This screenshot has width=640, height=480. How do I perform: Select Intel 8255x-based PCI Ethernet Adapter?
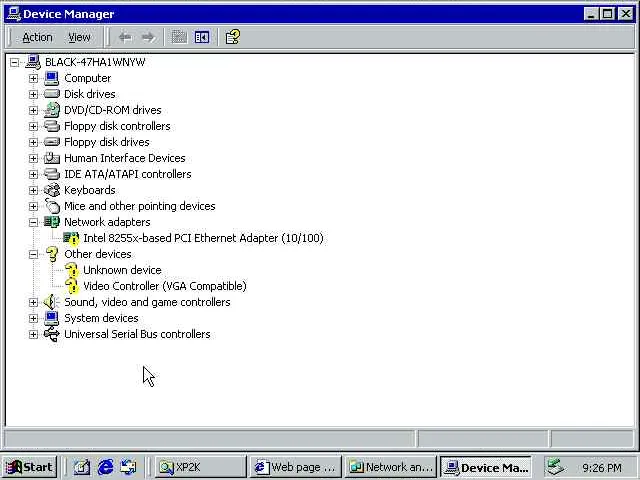pos(203,238)
